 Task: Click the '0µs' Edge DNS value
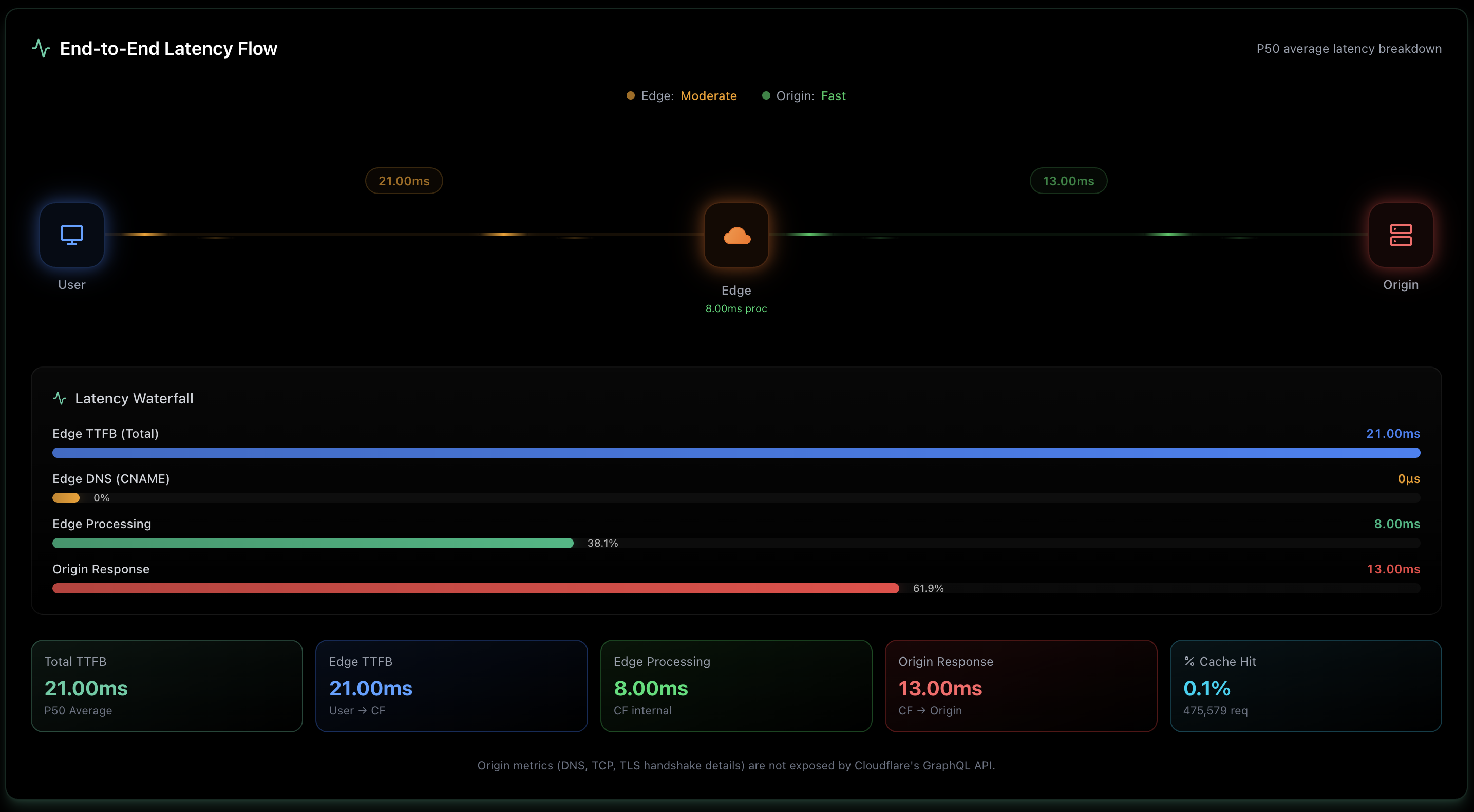click(x=1409, y=478)
